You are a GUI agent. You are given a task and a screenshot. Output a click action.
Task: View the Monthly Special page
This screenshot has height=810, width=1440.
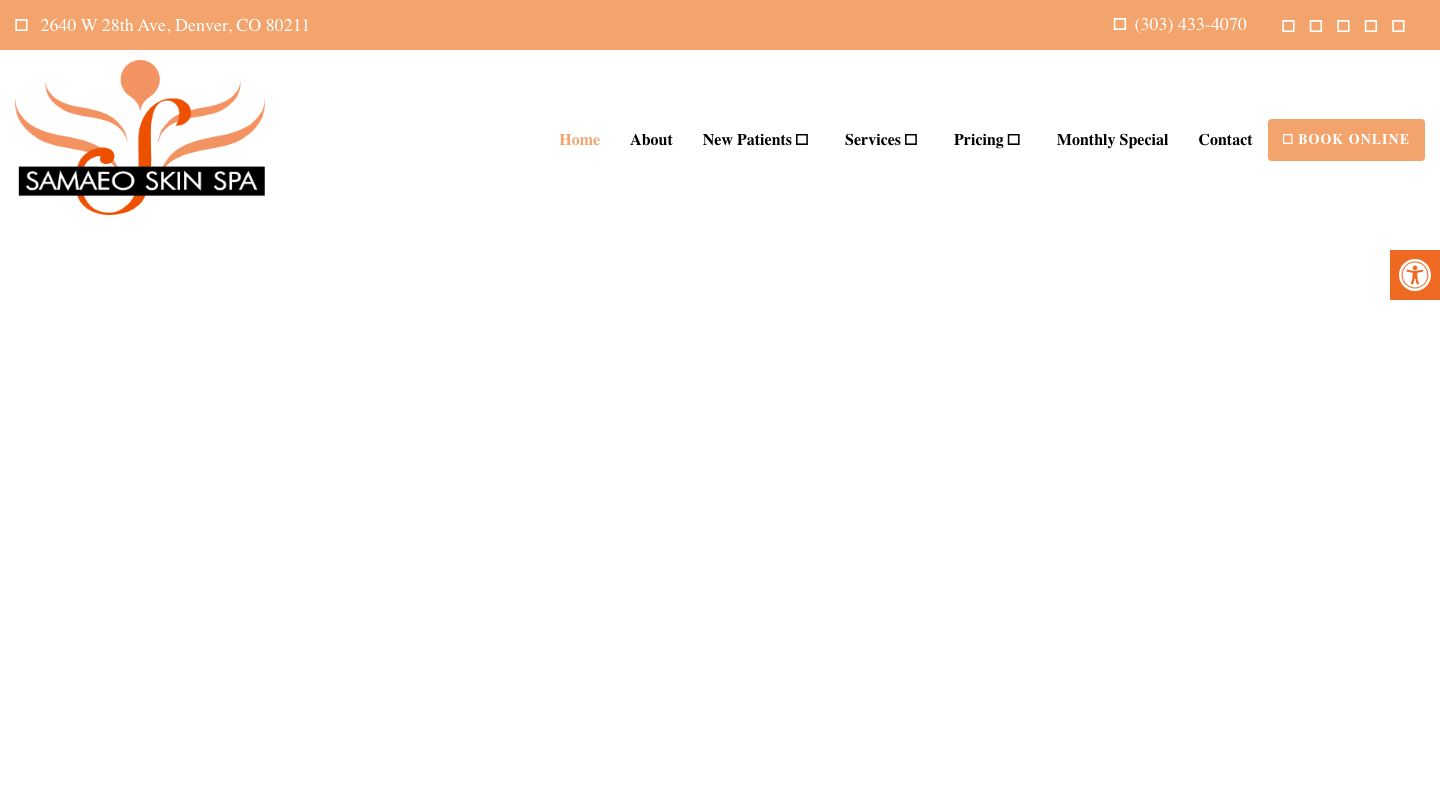(1112, 140)
